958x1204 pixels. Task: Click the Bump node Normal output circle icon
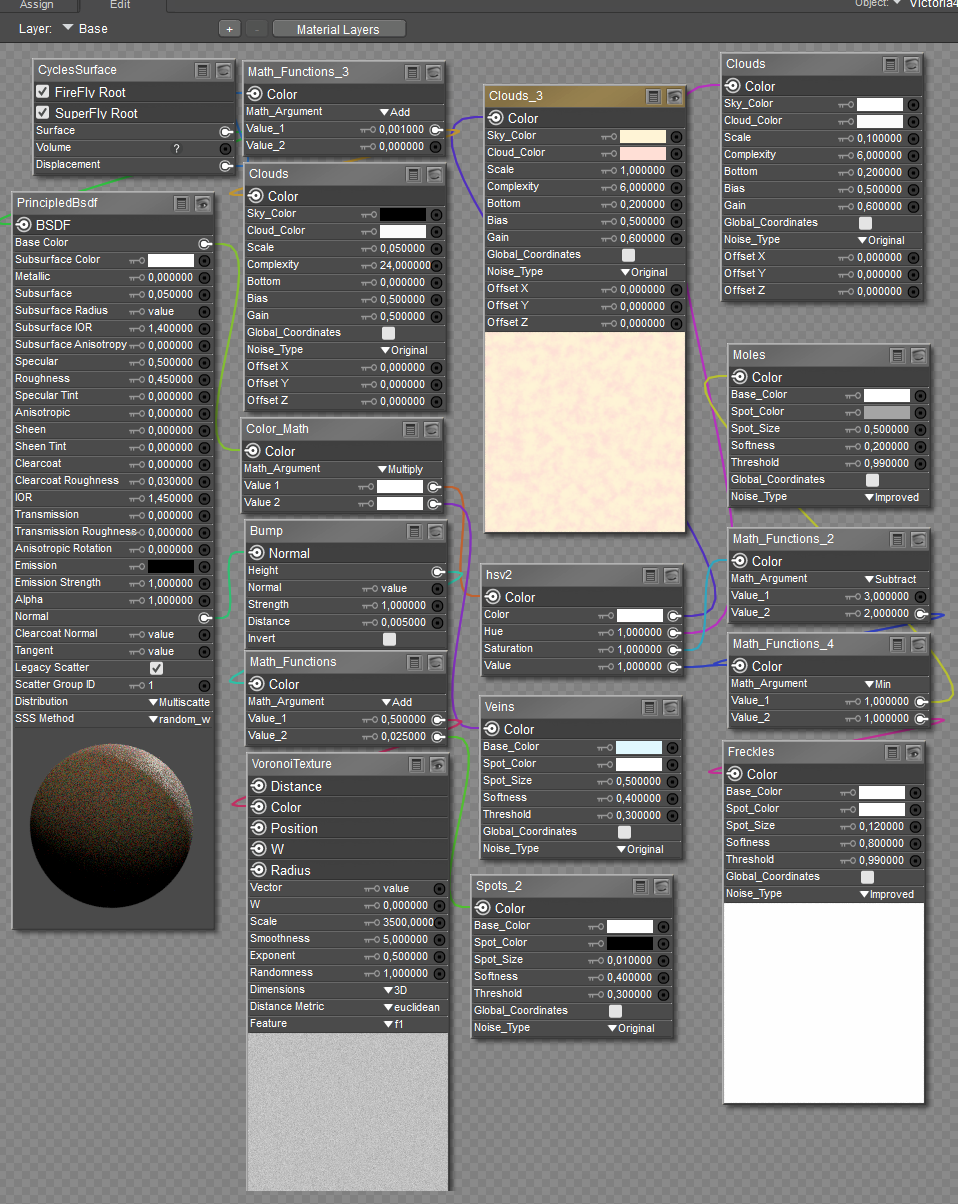tap(258, 553)
